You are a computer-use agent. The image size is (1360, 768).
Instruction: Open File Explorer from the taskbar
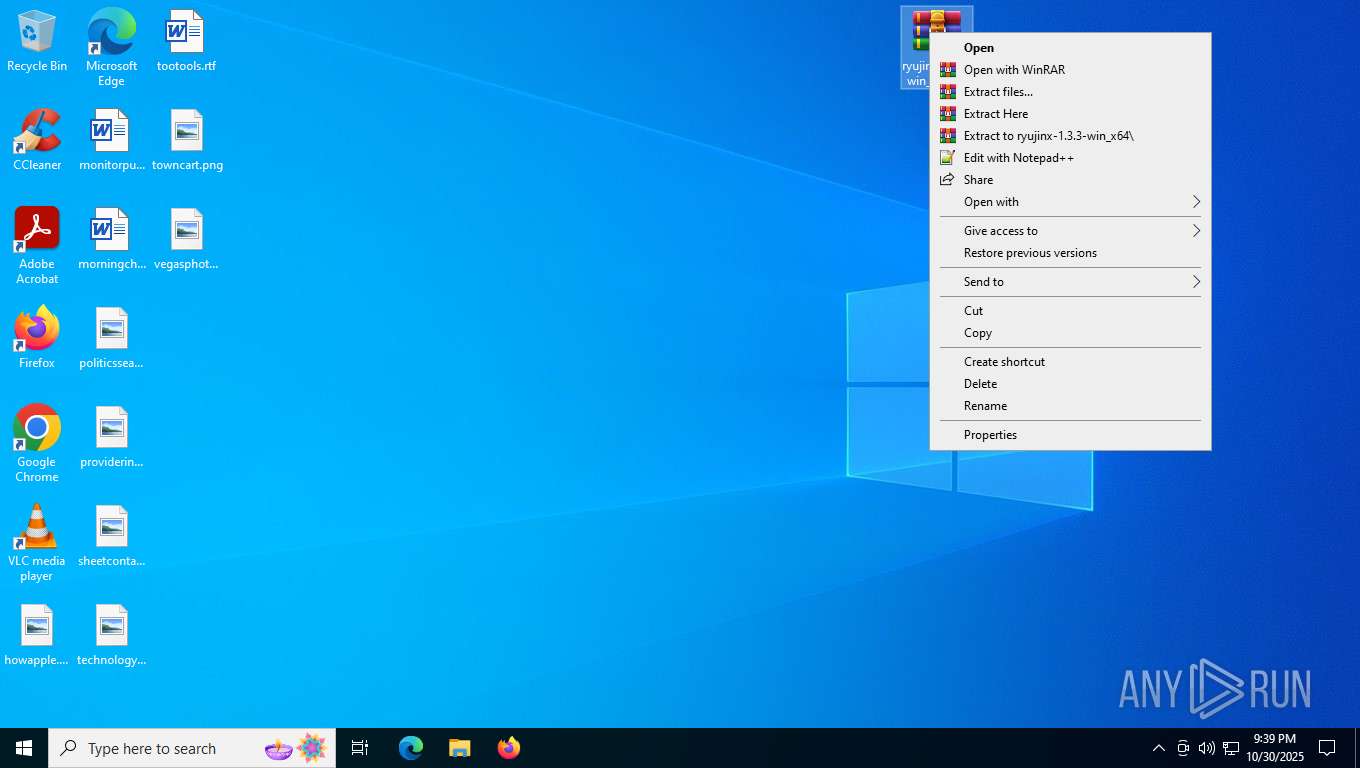(x=459, y=748)
